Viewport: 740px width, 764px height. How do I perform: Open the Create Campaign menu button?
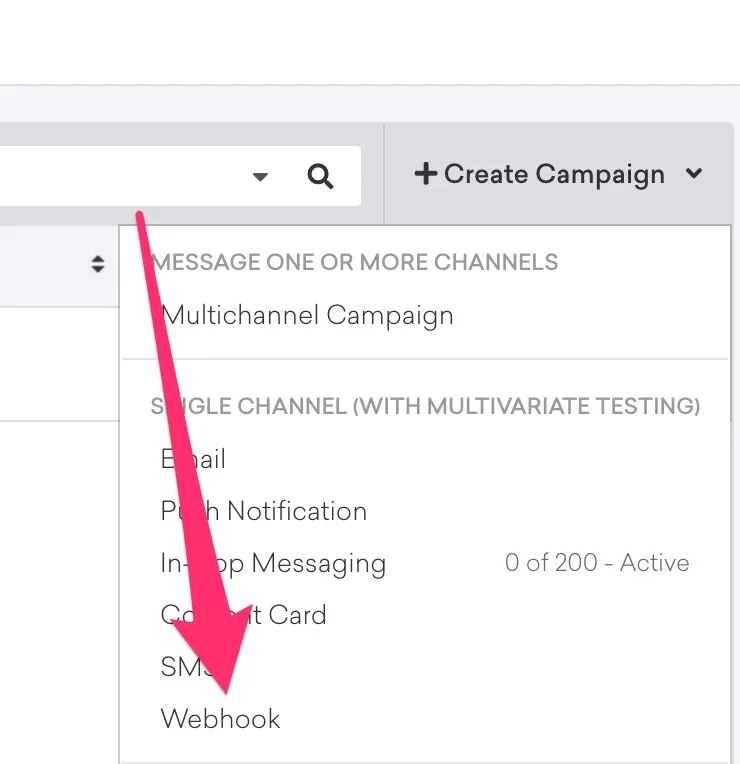tap(558, 174)
